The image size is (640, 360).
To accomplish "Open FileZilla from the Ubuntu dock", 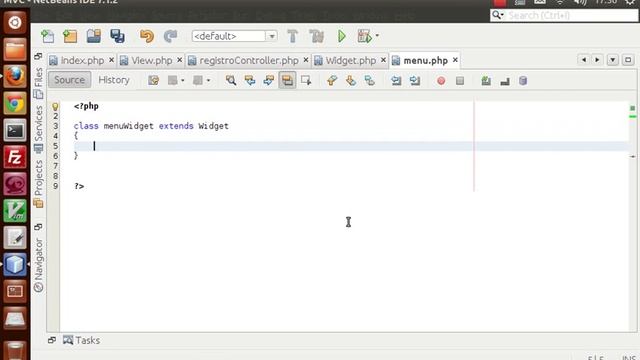I will [x=15, y=157].
